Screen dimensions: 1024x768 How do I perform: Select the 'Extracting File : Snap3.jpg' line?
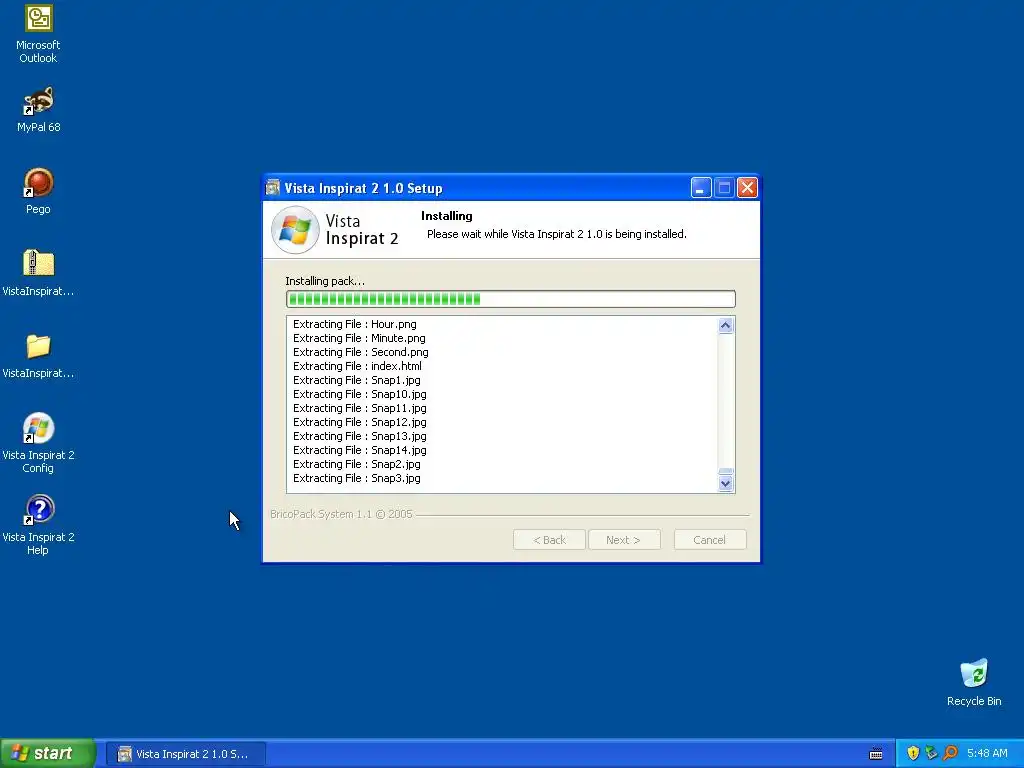point(357,479)
